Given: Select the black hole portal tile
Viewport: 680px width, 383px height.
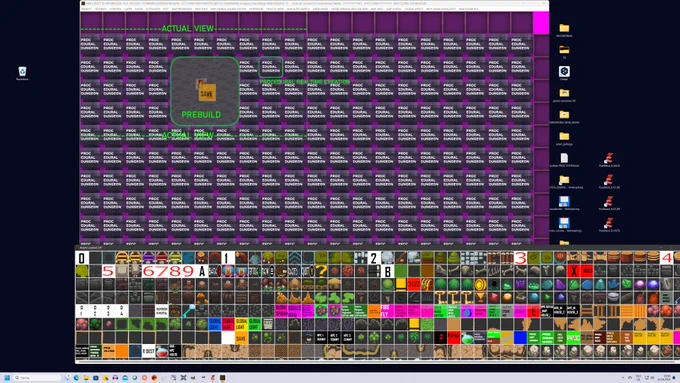Looking at the screenshot, I should [494, 285].
